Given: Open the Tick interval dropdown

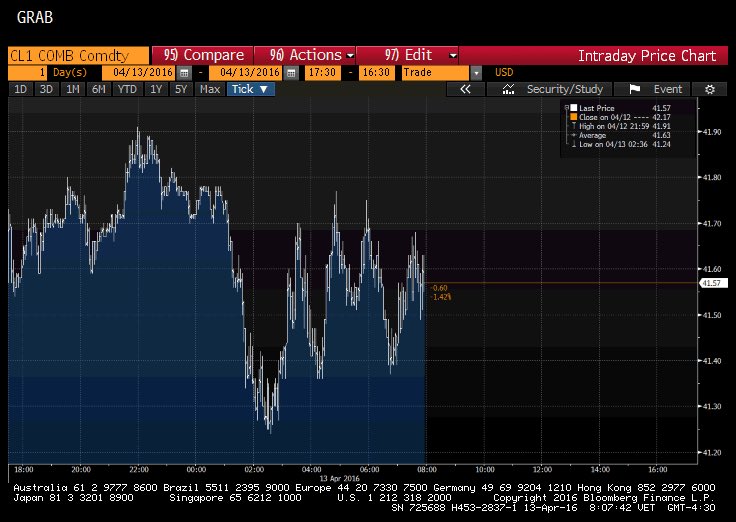Looking at the screenshot, I should (249, 89).
